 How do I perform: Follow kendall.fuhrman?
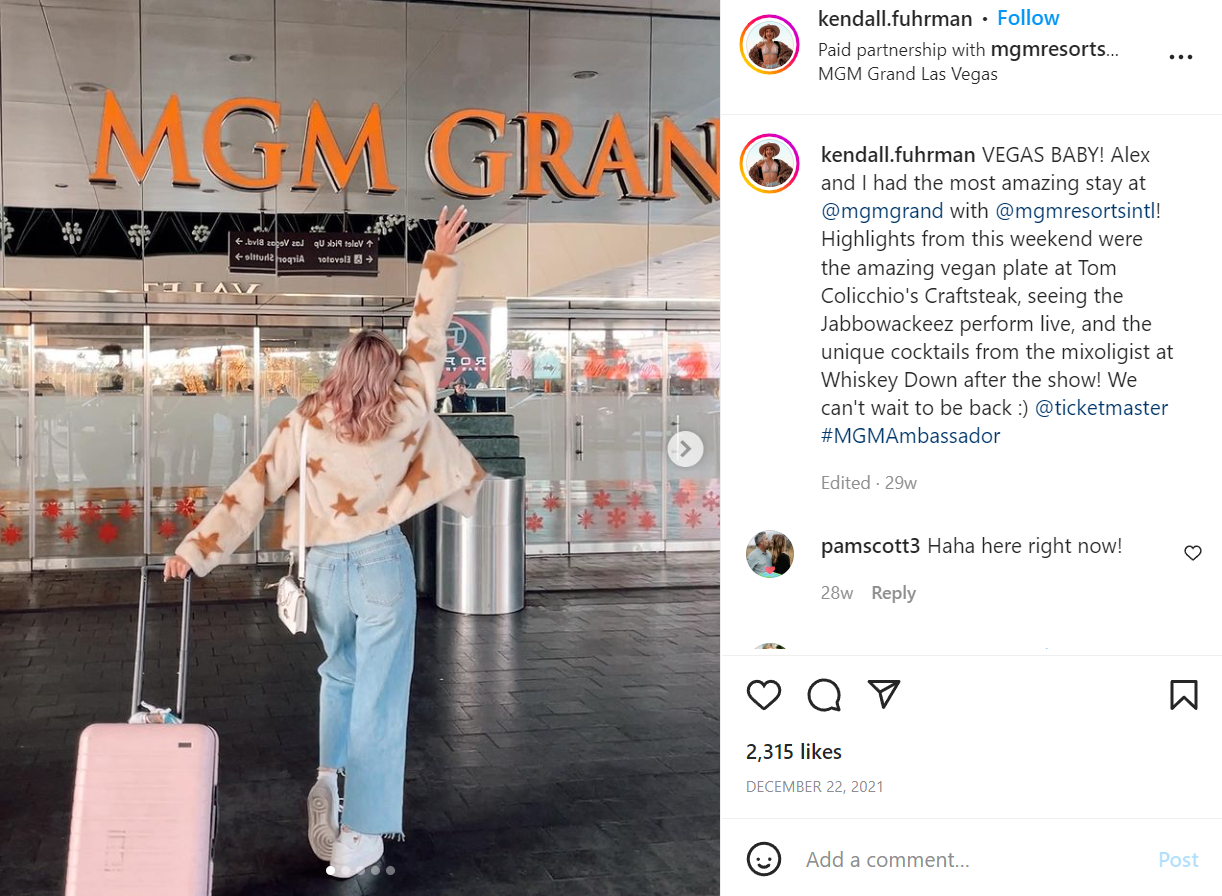[1028, 18]
